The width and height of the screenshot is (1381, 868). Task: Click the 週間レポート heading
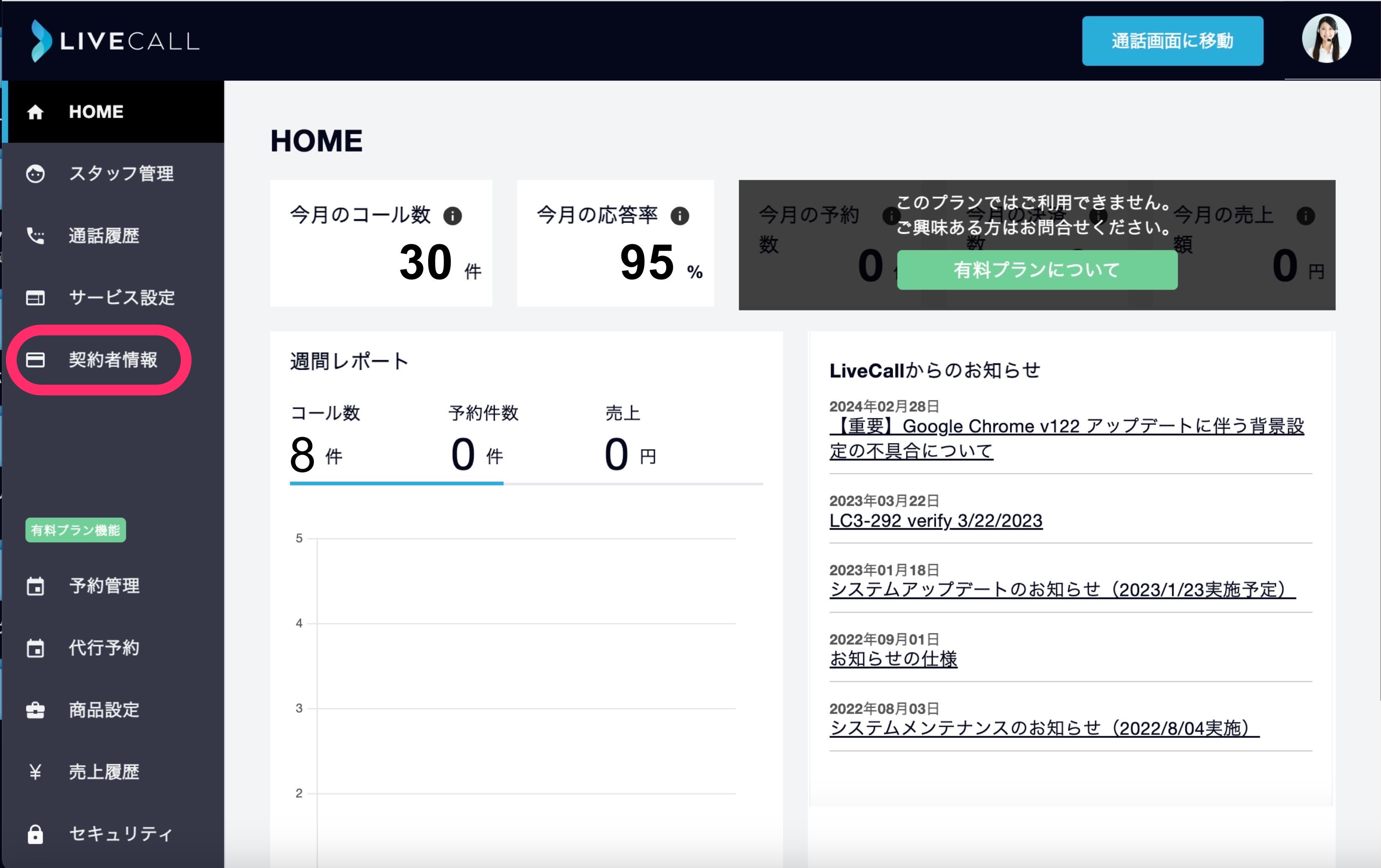pos(349,361)
